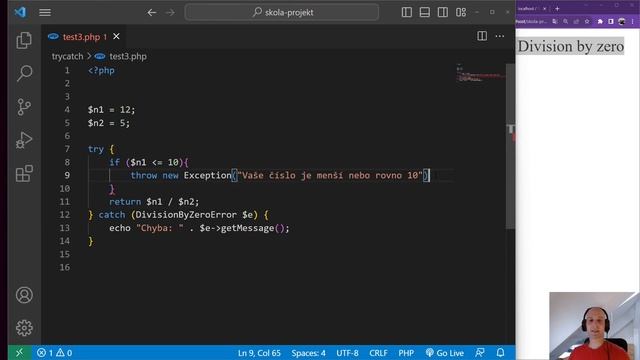Click the translate page icon in browser
This screenshot has width=640, height=360.
[x=555, y=21]
